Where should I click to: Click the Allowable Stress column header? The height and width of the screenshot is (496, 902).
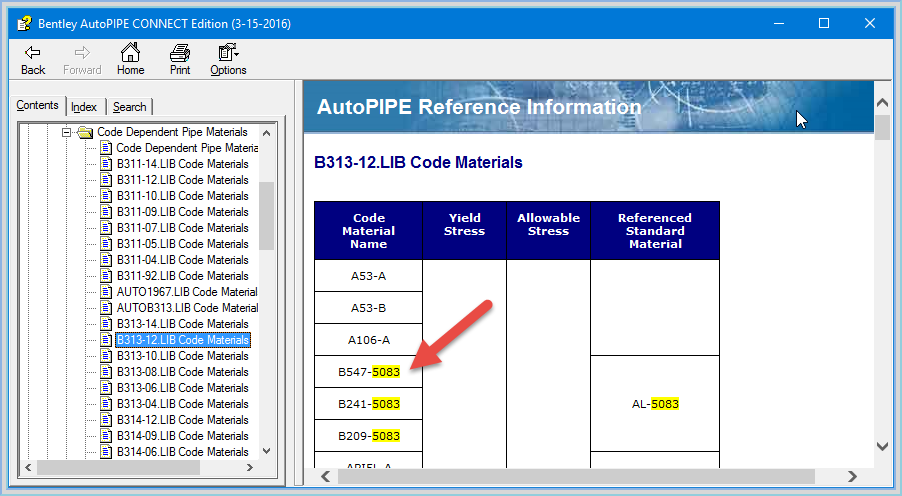click(x=548, y=231)
